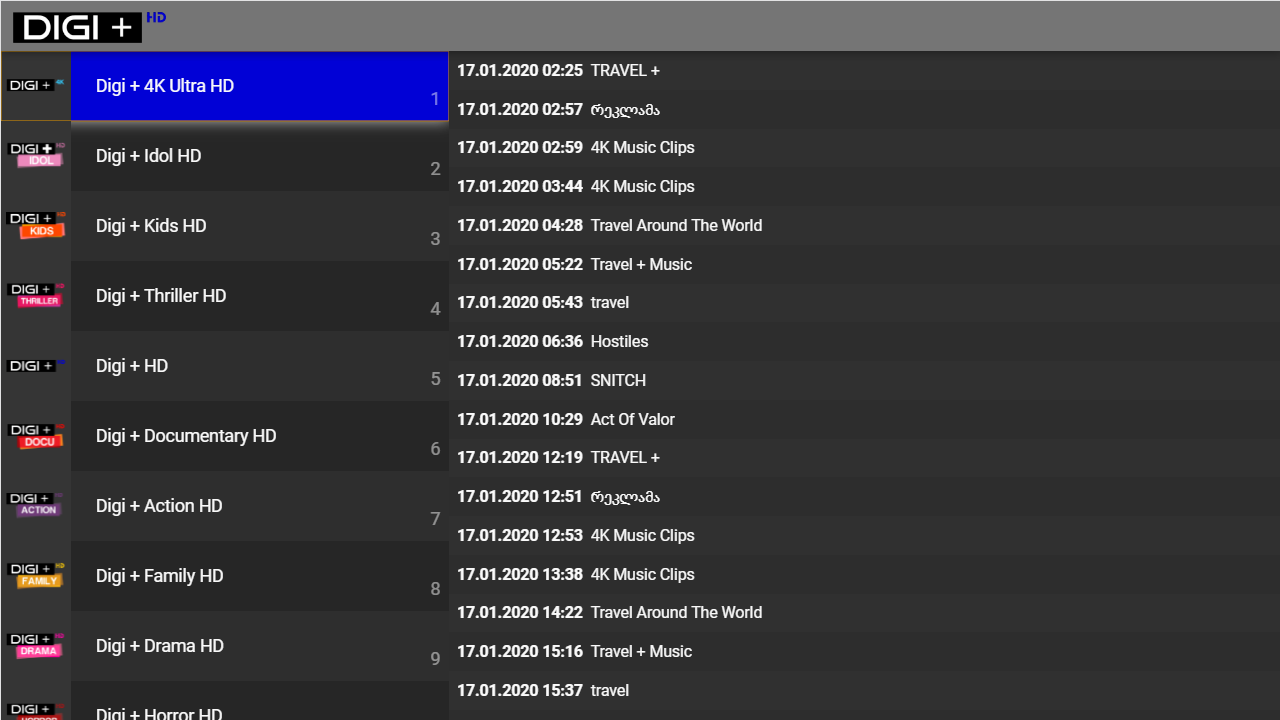The width and height of the screenshot is (1280, 720).
Task: Click the Digi + Kids channel logo
Action: coord(36,224)
